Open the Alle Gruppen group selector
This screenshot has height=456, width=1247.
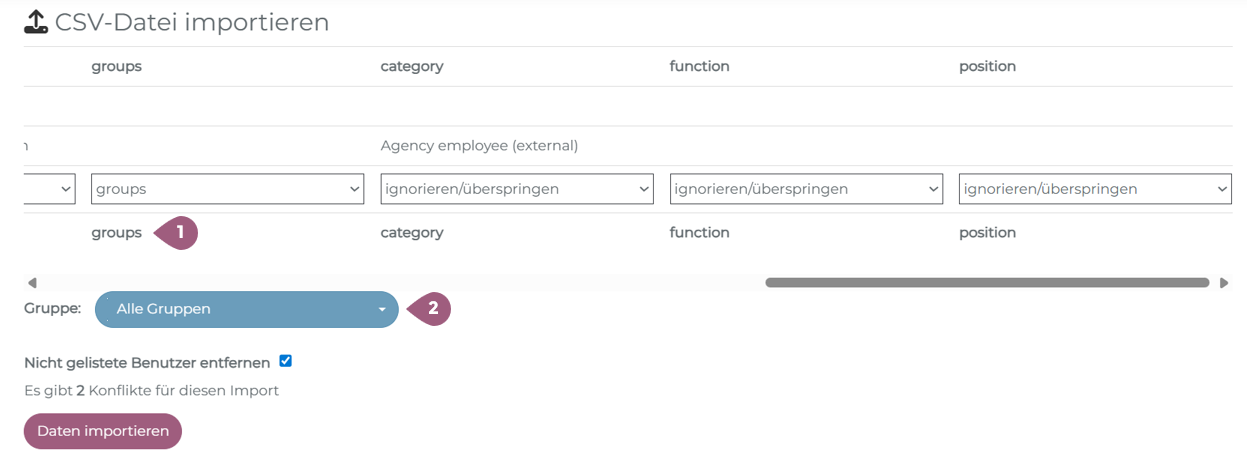click(246, 309)
